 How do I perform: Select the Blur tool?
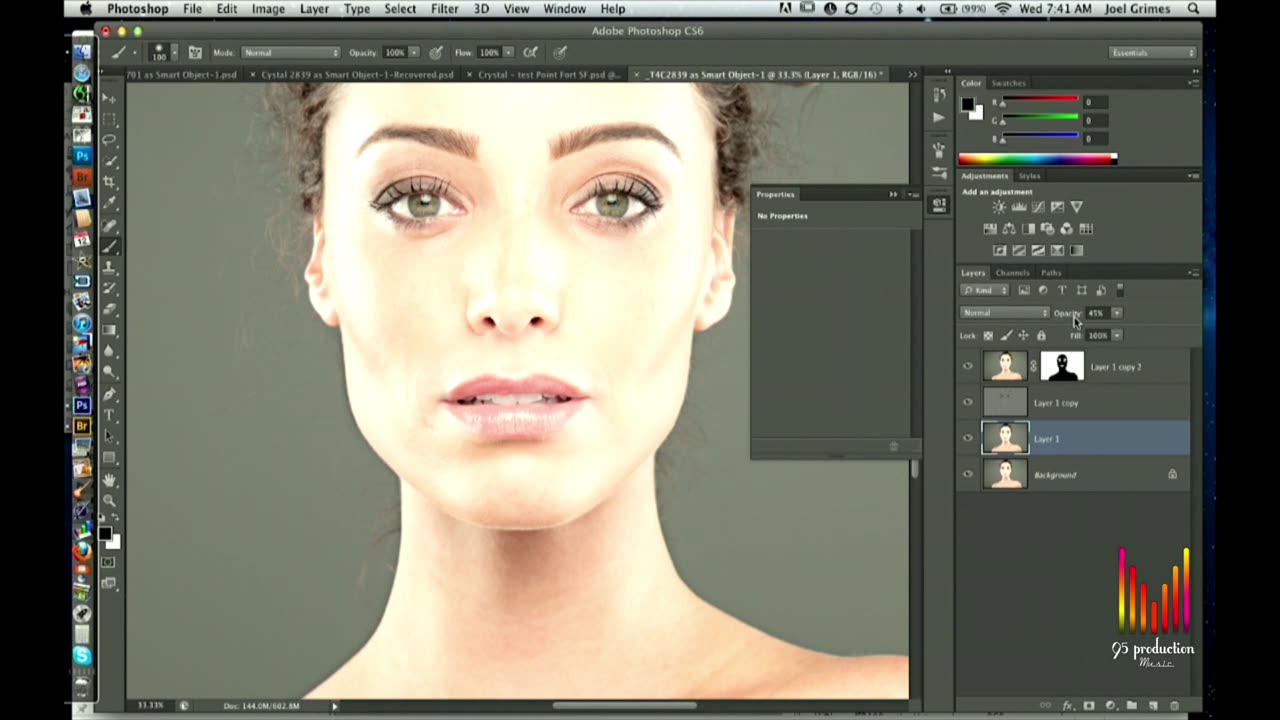110,351
